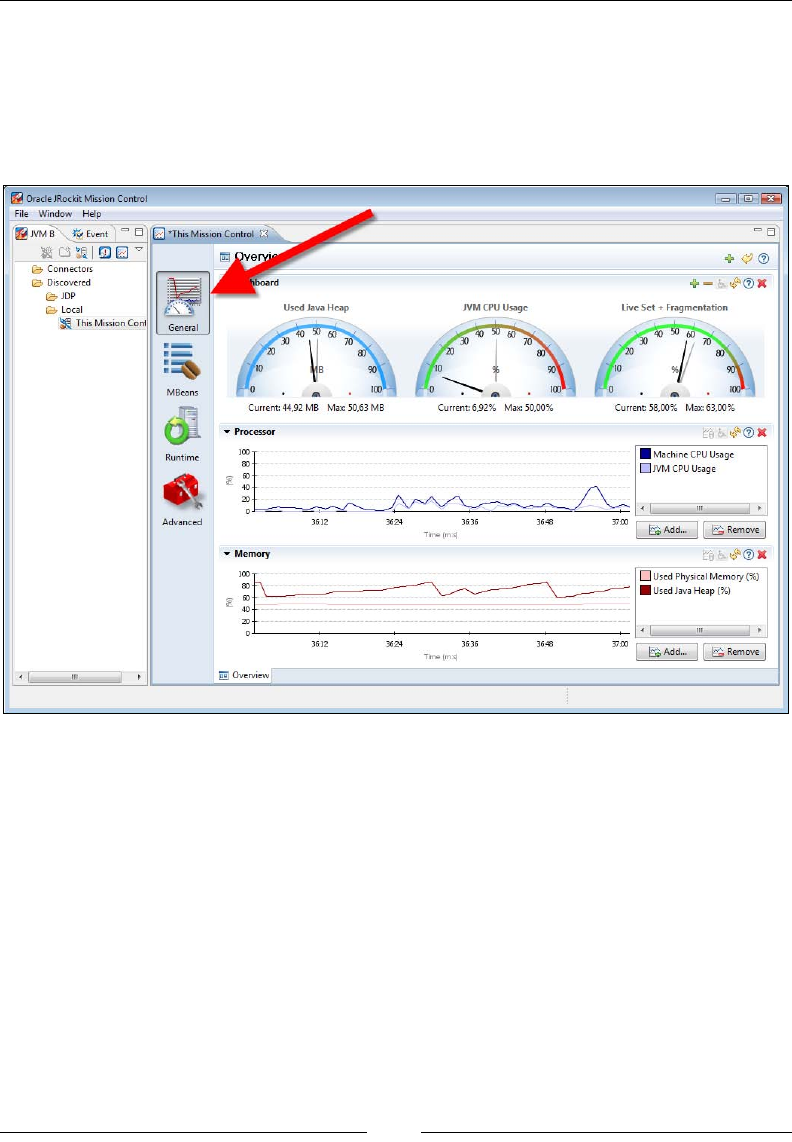Open the Window menu
Screen dimensions: 792x1142
[x=55, y=214]
